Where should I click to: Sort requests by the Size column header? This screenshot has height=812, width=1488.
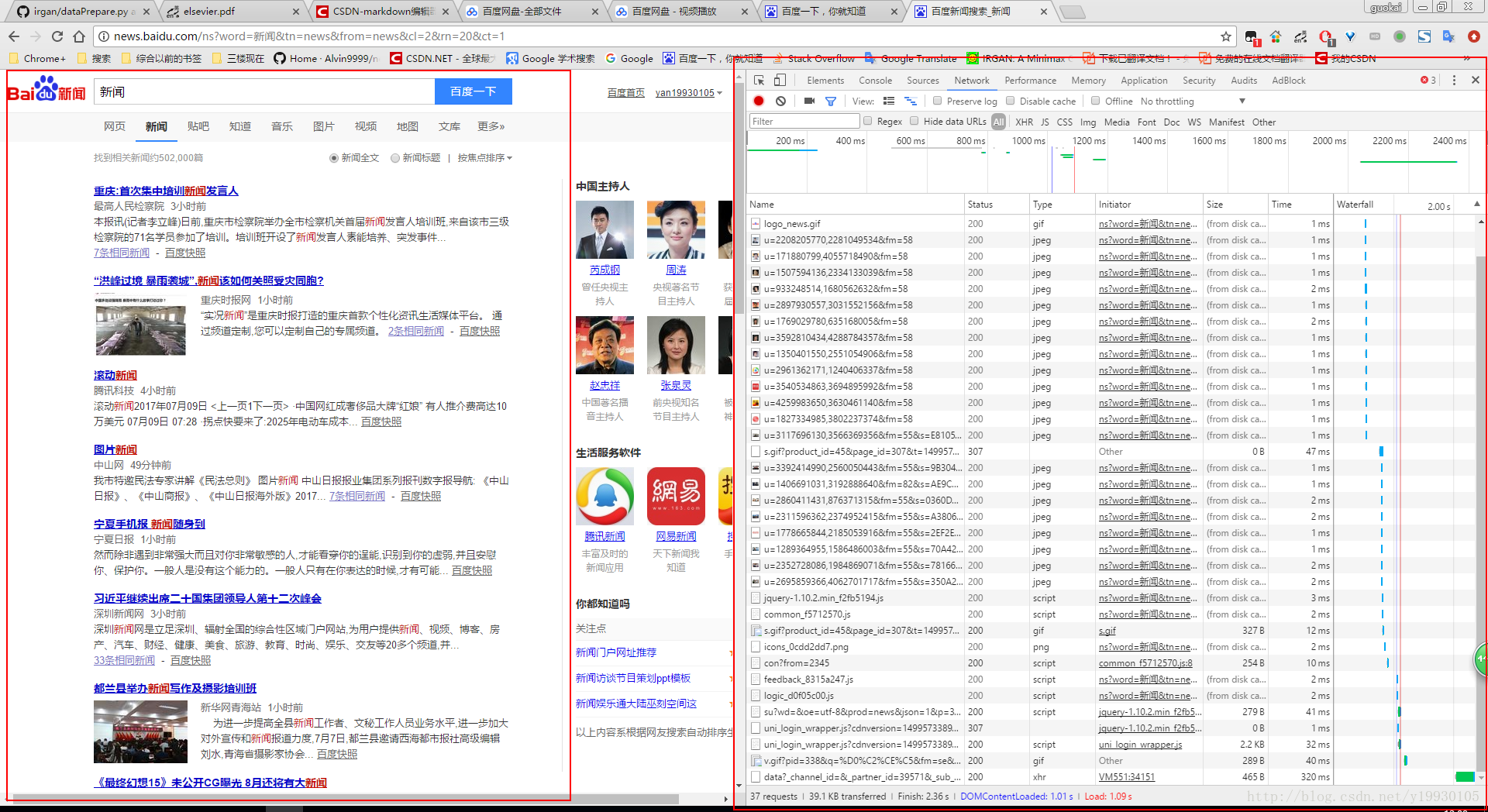click(1234, 205)
